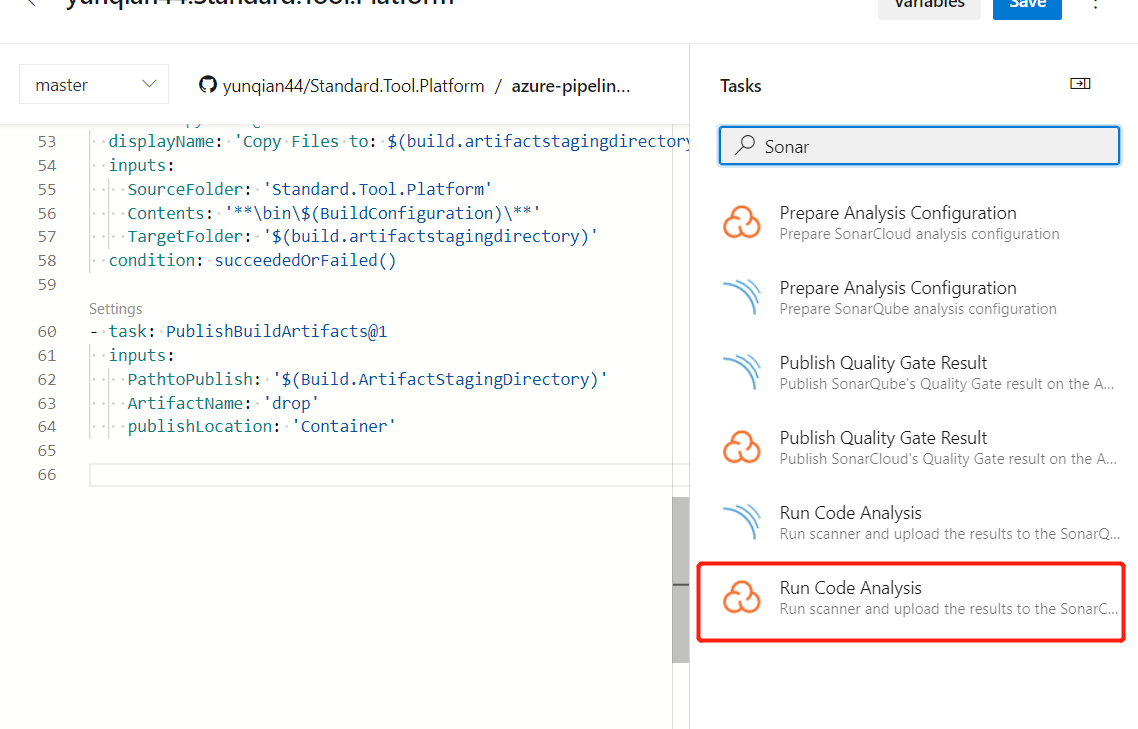
Task: Select the SonarQube Publish Quality Gate Result icon
Action: pyautogui.click(x=741, y=372)
